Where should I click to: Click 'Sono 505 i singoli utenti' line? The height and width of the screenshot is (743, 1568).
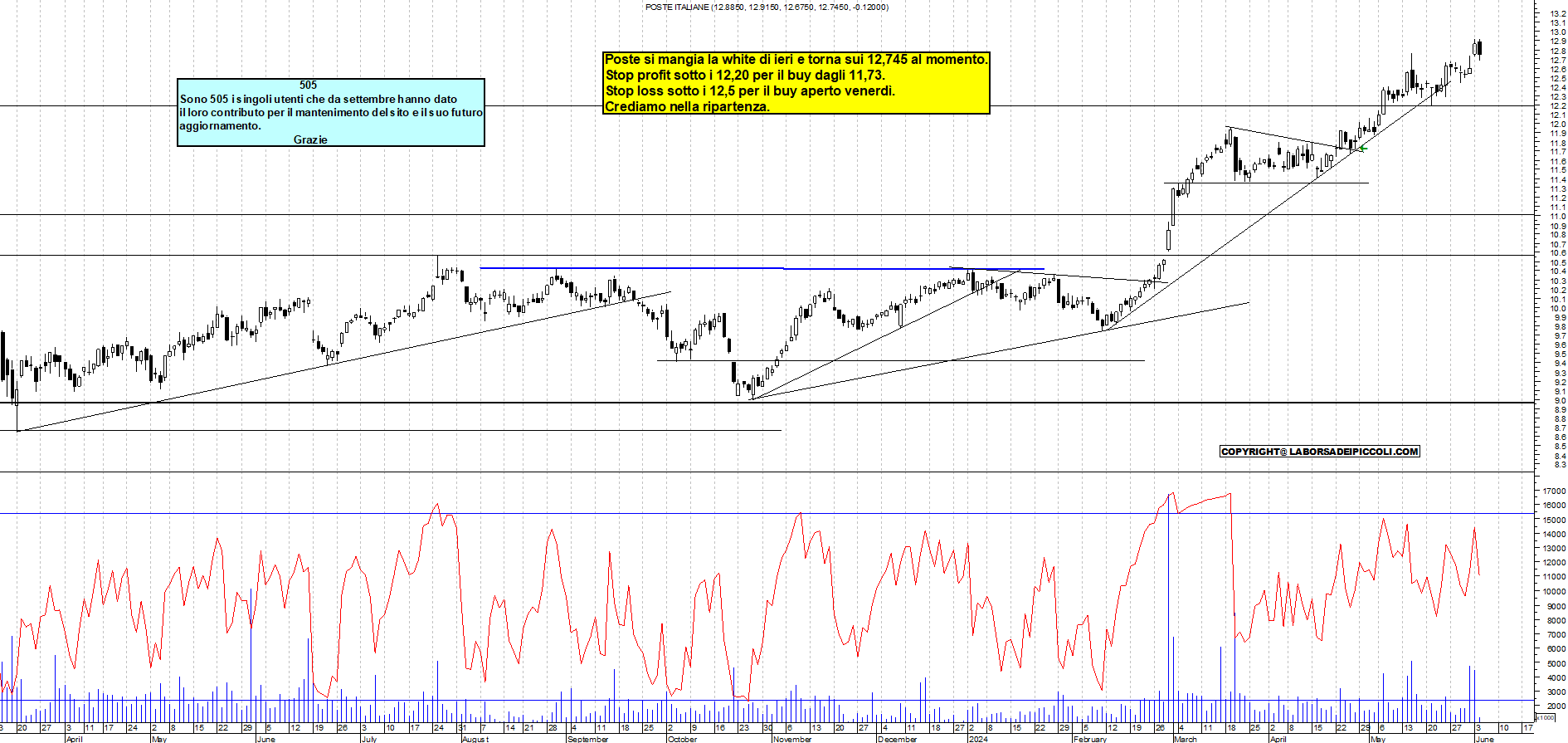pos(319,99)
